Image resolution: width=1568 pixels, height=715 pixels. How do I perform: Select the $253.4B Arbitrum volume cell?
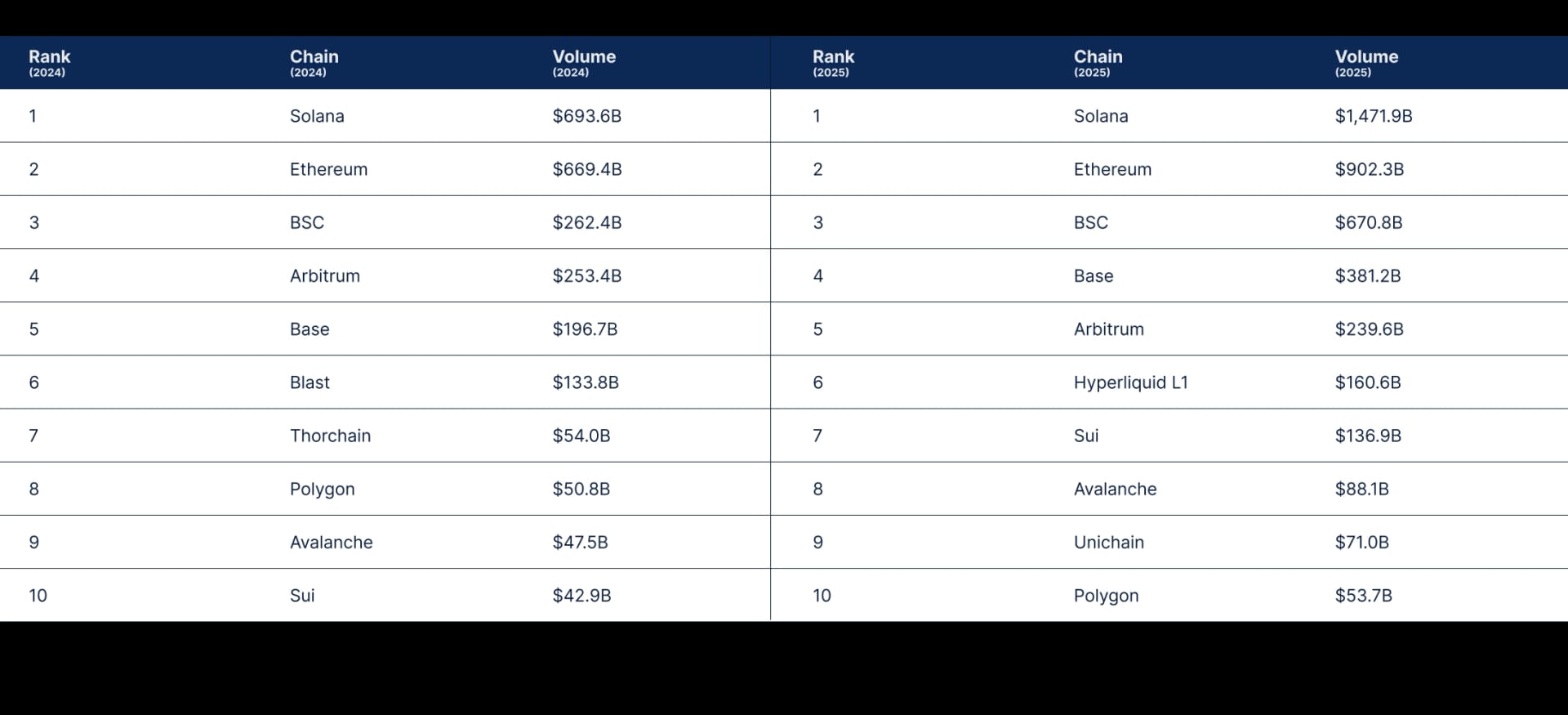click(x=586, y=276)
